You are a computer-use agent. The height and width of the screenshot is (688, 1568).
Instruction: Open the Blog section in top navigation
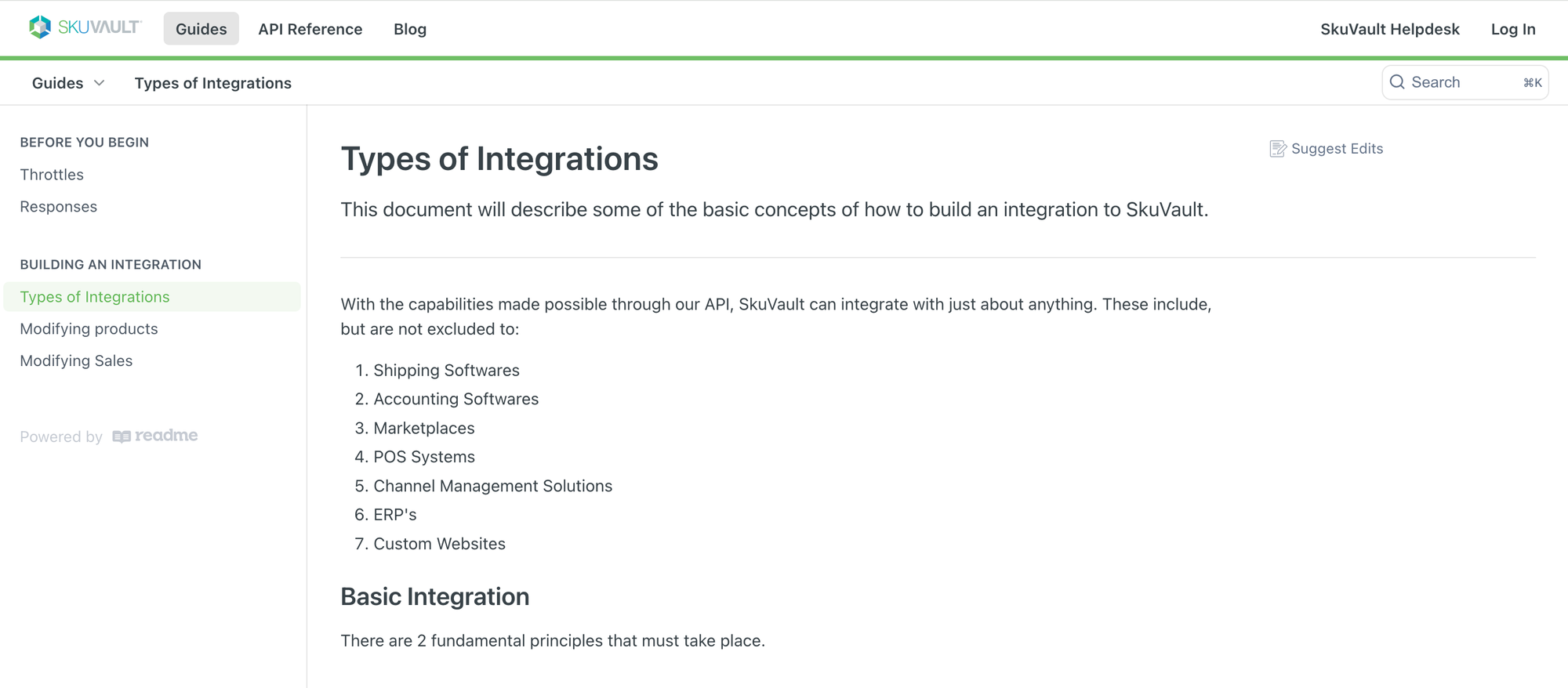coord(410,29)
